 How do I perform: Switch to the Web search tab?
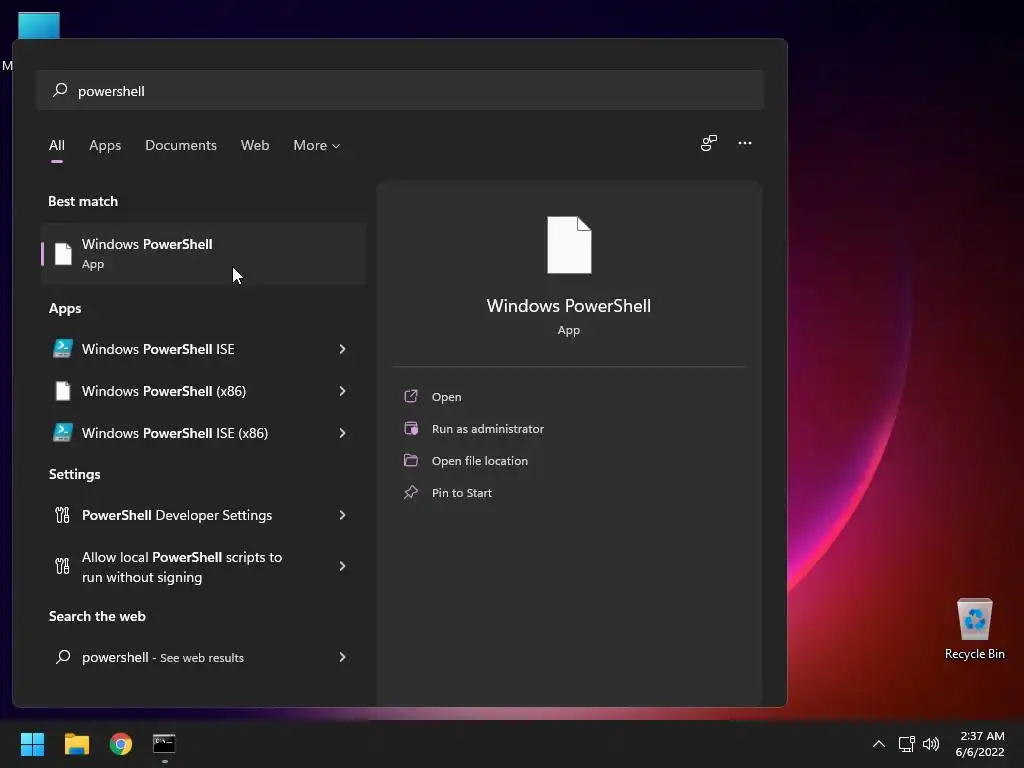(255, 146)
